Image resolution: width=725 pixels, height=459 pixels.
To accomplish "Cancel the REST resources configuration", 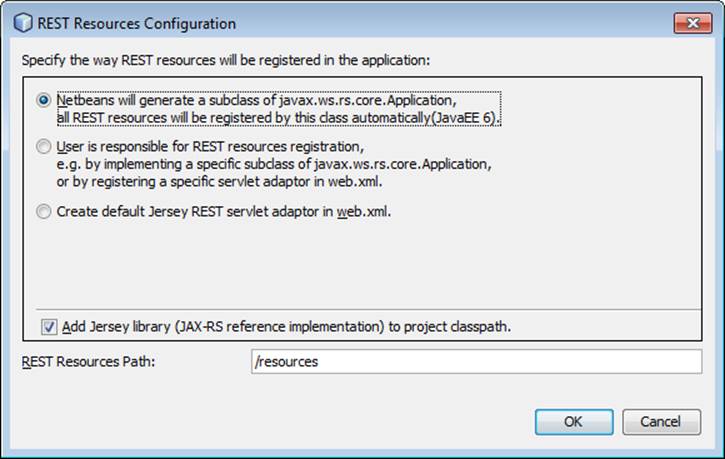I will click(660, 421).
